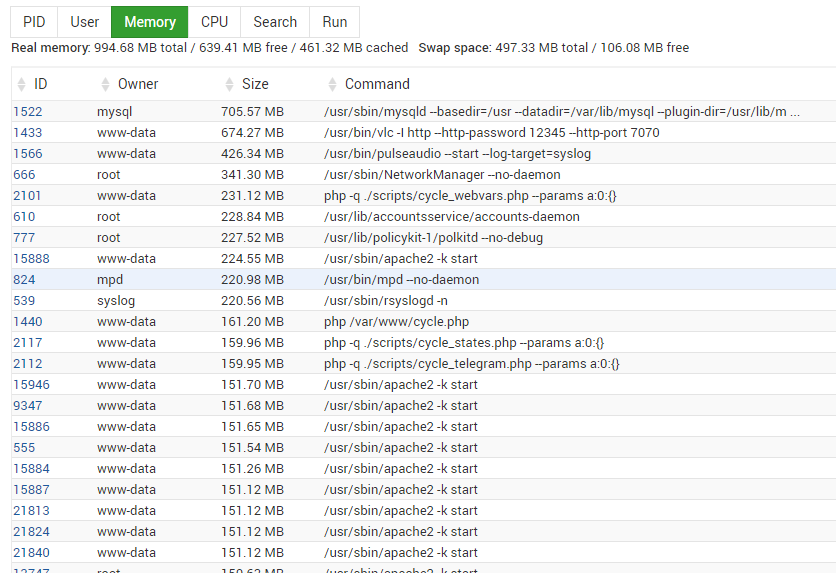Open process 1440 running cycle.php
The image size is (836, 578).
(x=28, y=322)
